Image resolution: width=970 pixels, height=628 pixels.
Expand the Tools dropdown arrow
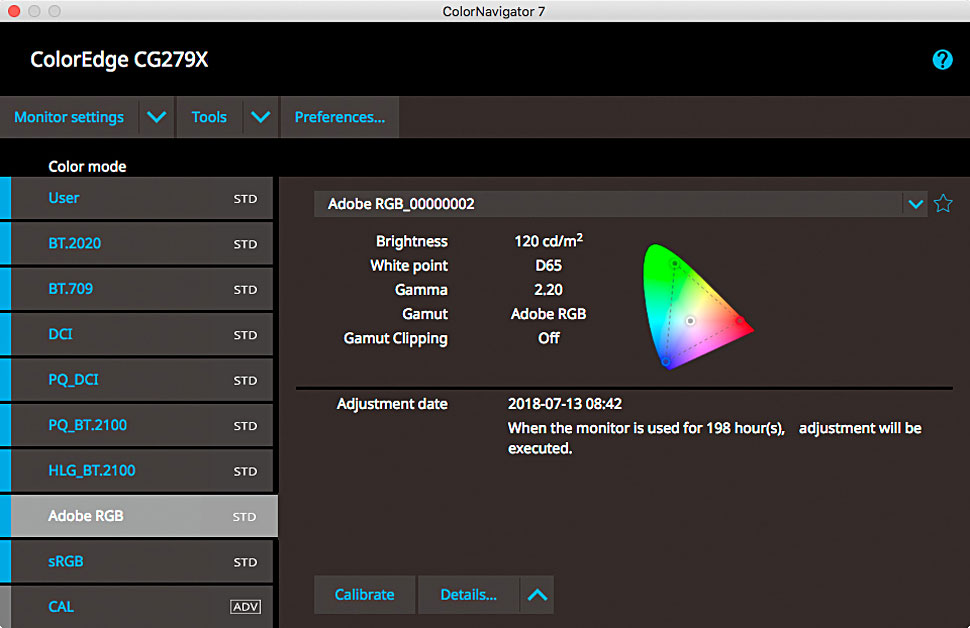(x=260, y=117)
